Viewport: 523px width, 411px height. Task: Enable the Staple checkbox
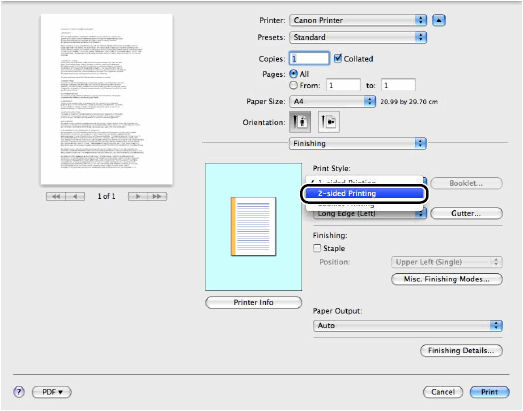coord(317,248)
